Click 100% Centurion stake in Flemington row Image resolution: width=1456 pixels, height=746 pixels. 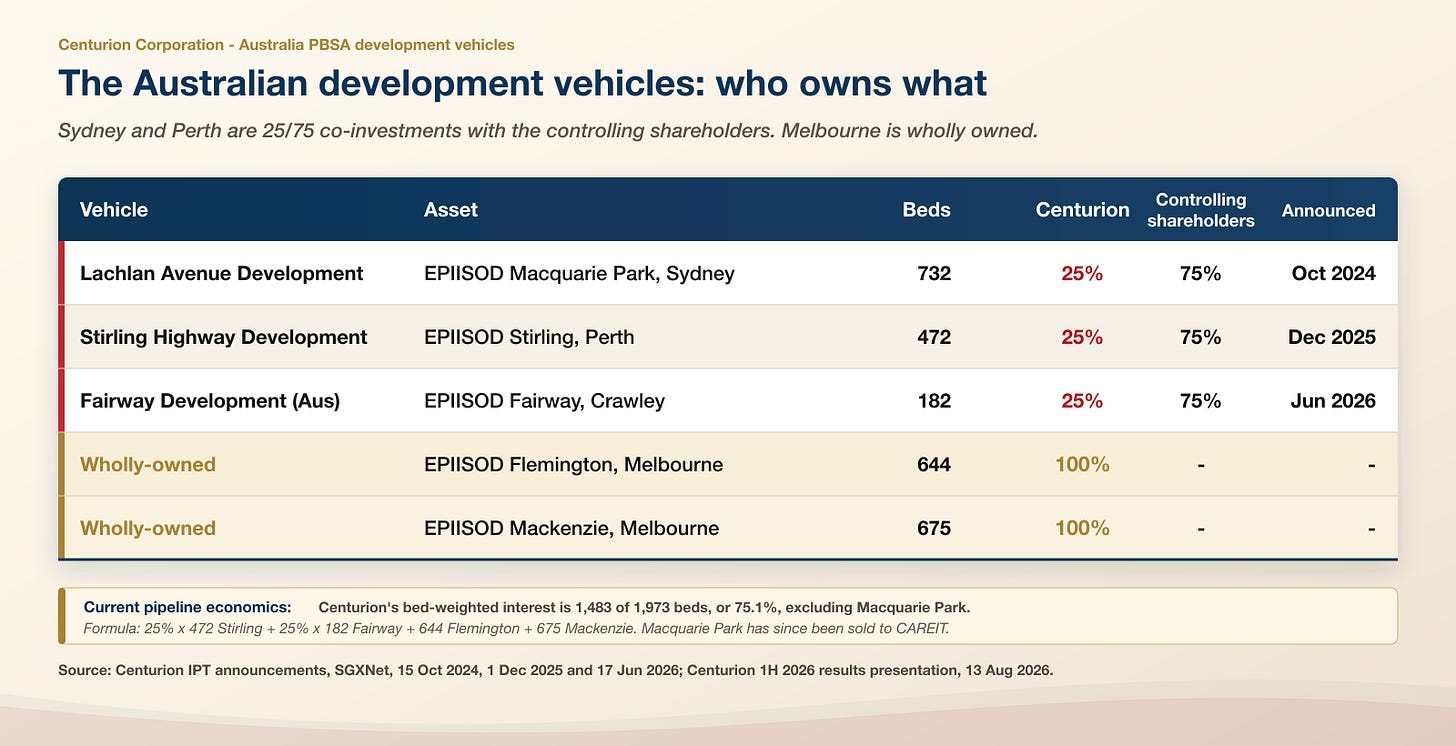click(1082, 464)
